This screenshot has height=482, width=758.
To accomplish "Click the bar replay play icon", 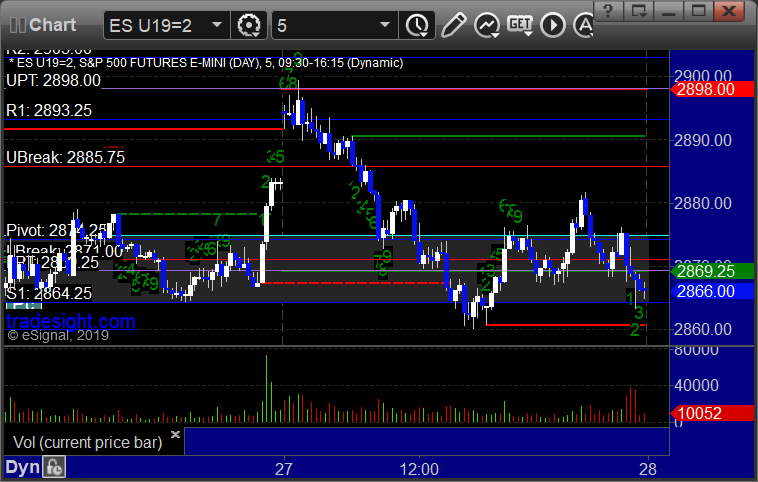I will click(x=553, y=25).
